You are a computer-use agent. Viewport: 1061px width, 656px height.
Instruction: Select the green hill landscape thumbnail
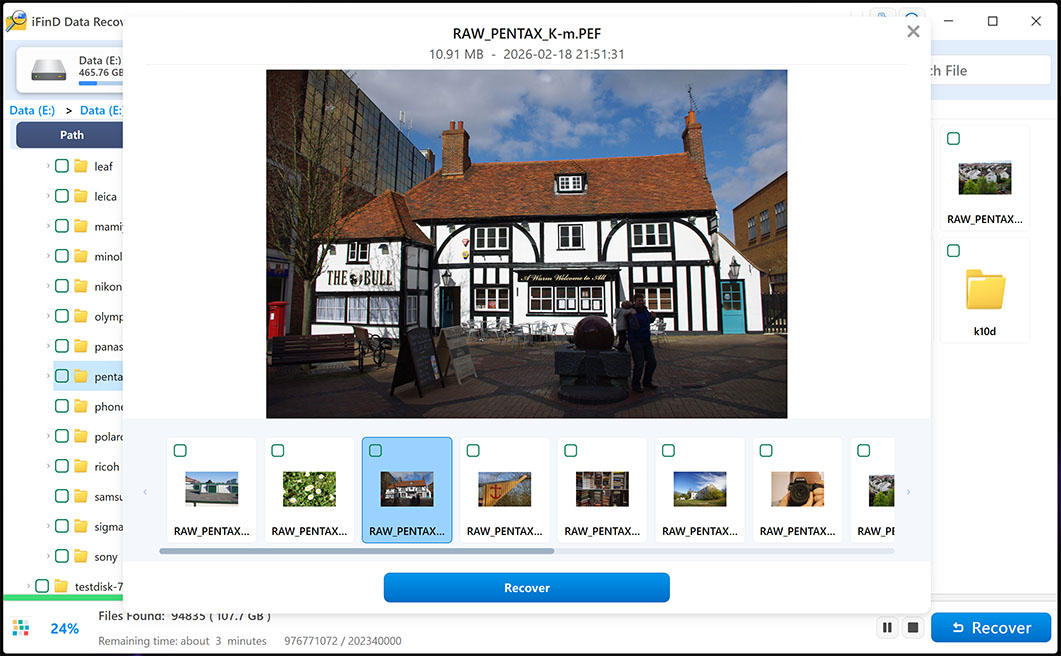pos(700,489)
